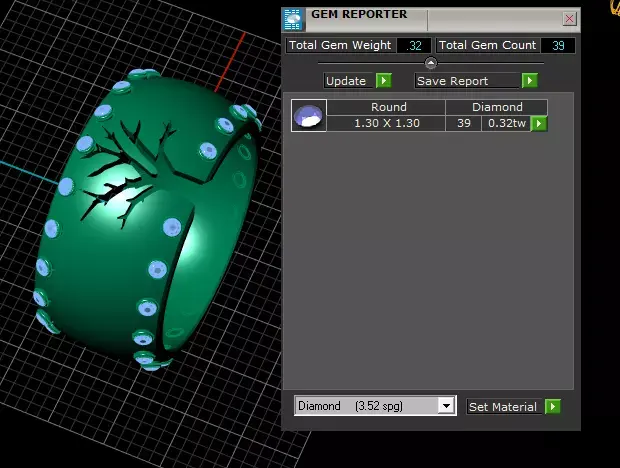Viewport: 620px width, 468px height.
Task: Click the 'Total Gem Count' label
Action: click(x=488, y=45)
